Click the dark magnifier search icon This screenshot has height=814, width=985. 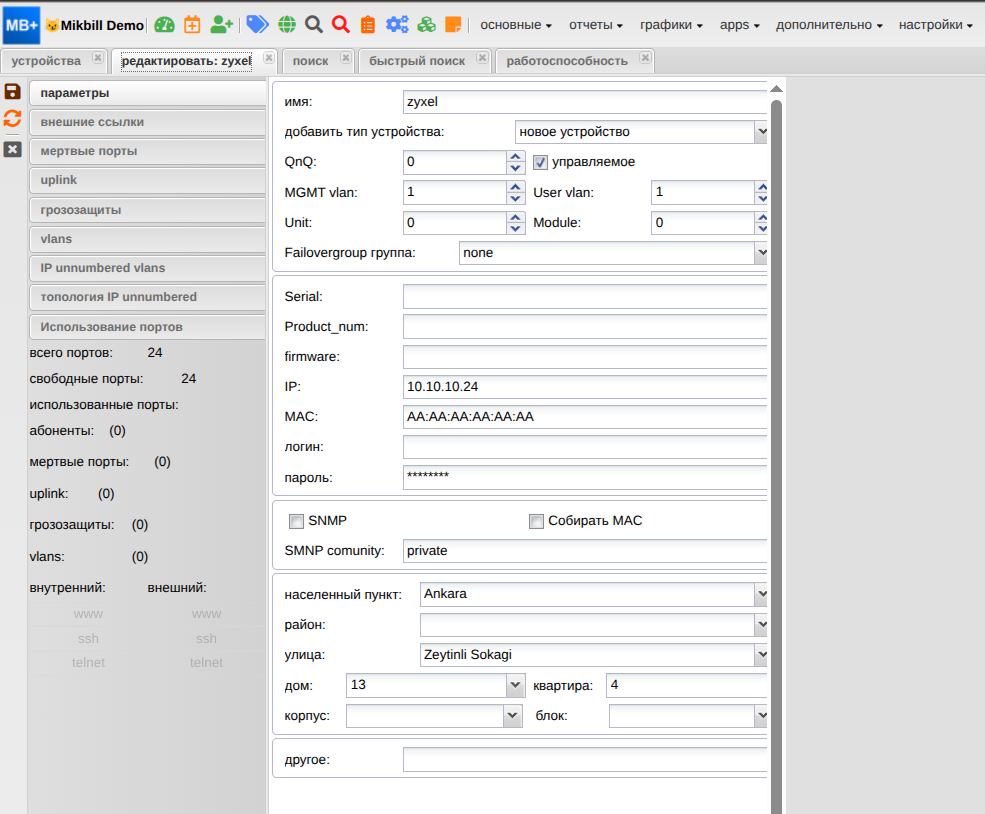314,24
